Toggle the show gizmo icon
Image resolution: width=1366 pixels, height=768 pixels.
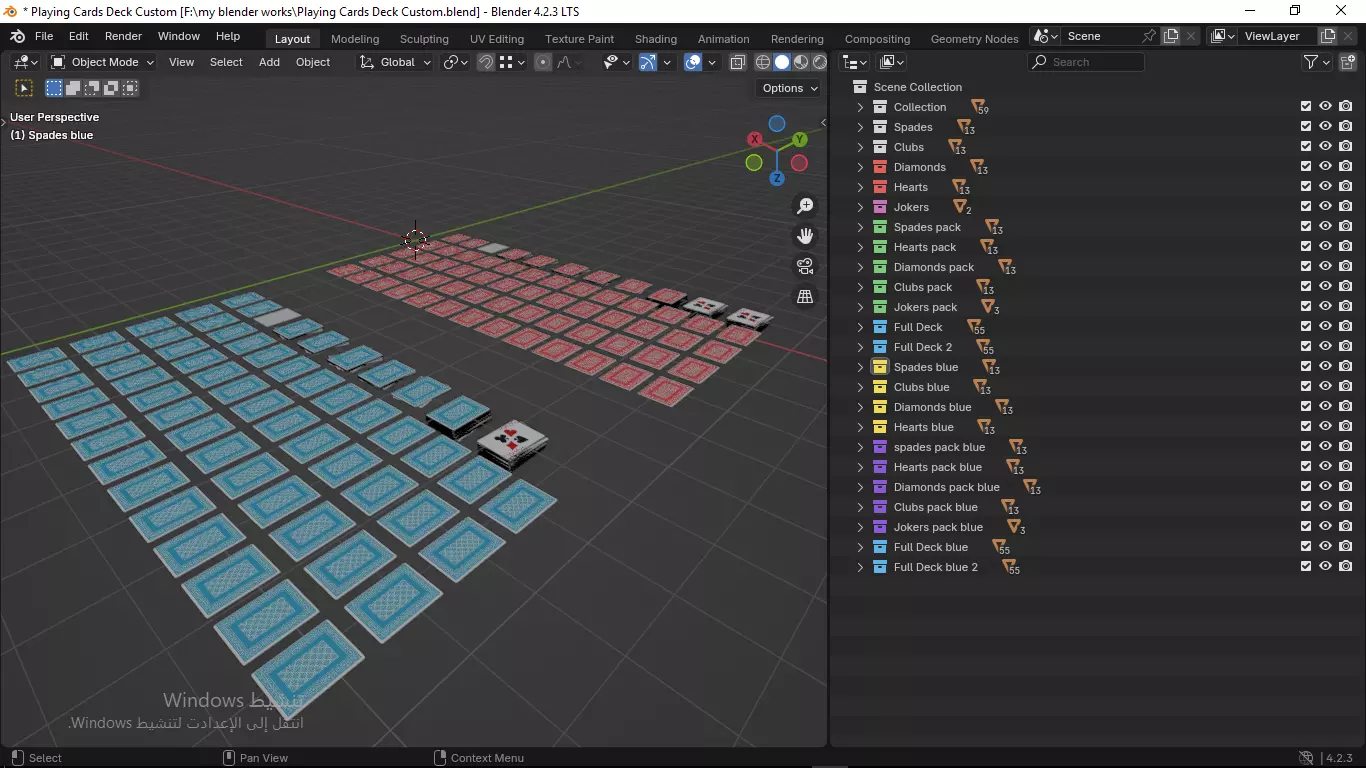tap(648, 62)
